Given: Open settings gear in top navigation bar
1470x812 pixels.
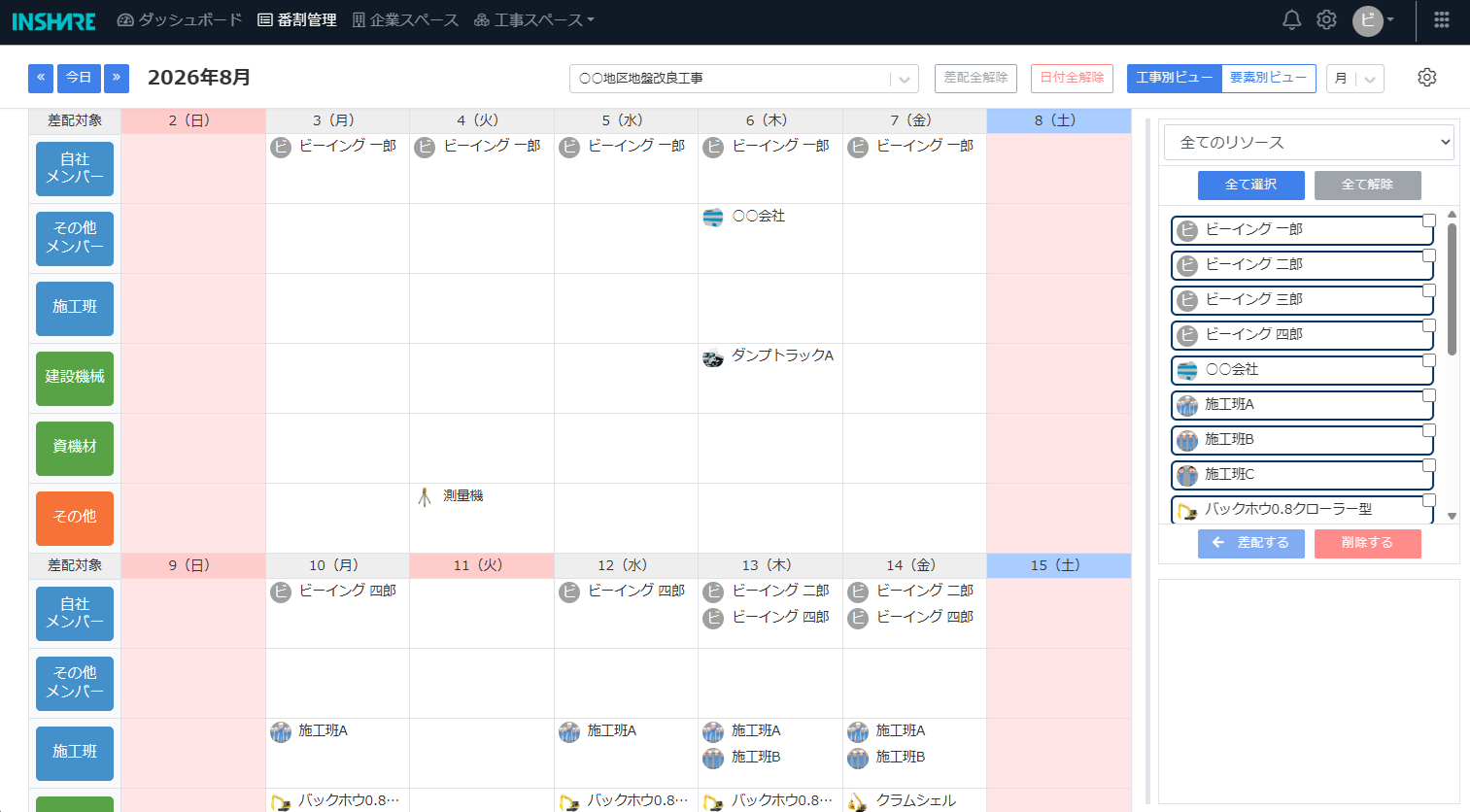Looking at the screenshot, I should [1326, 19].
